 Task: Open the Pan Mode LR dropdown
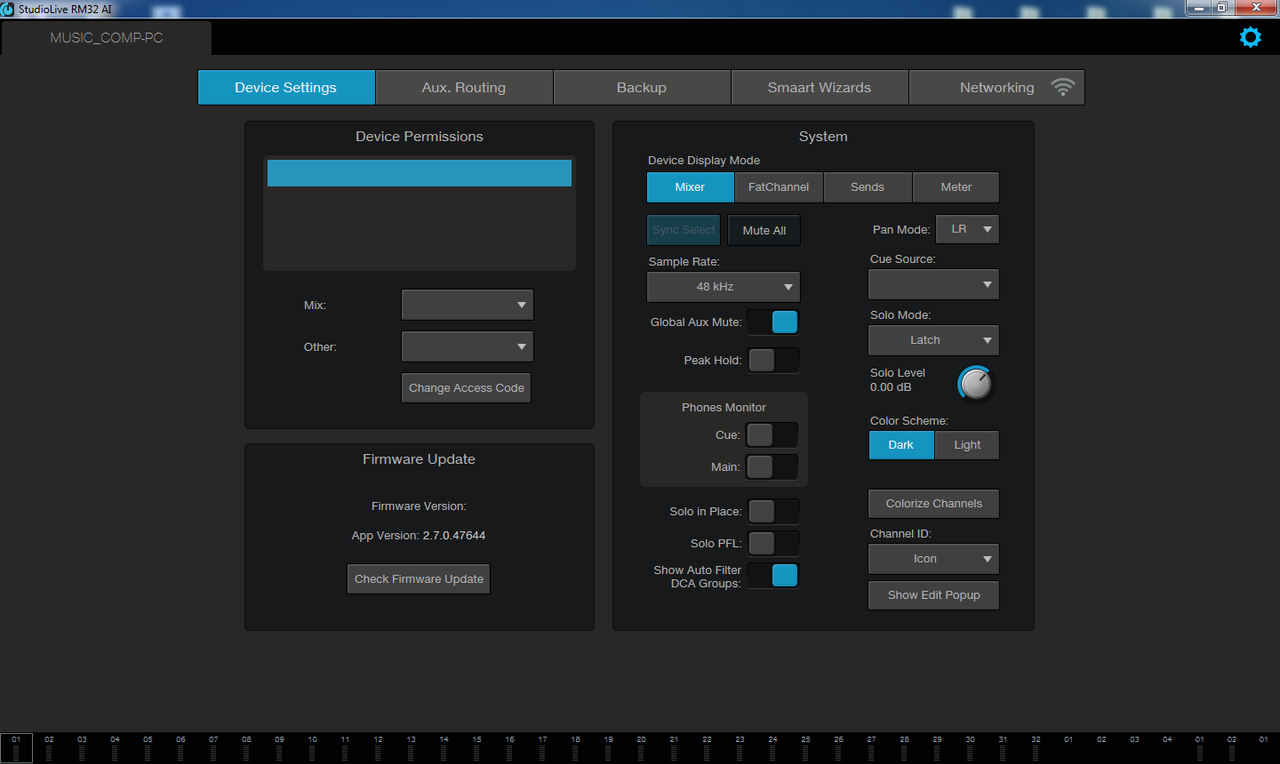(967, 229)
